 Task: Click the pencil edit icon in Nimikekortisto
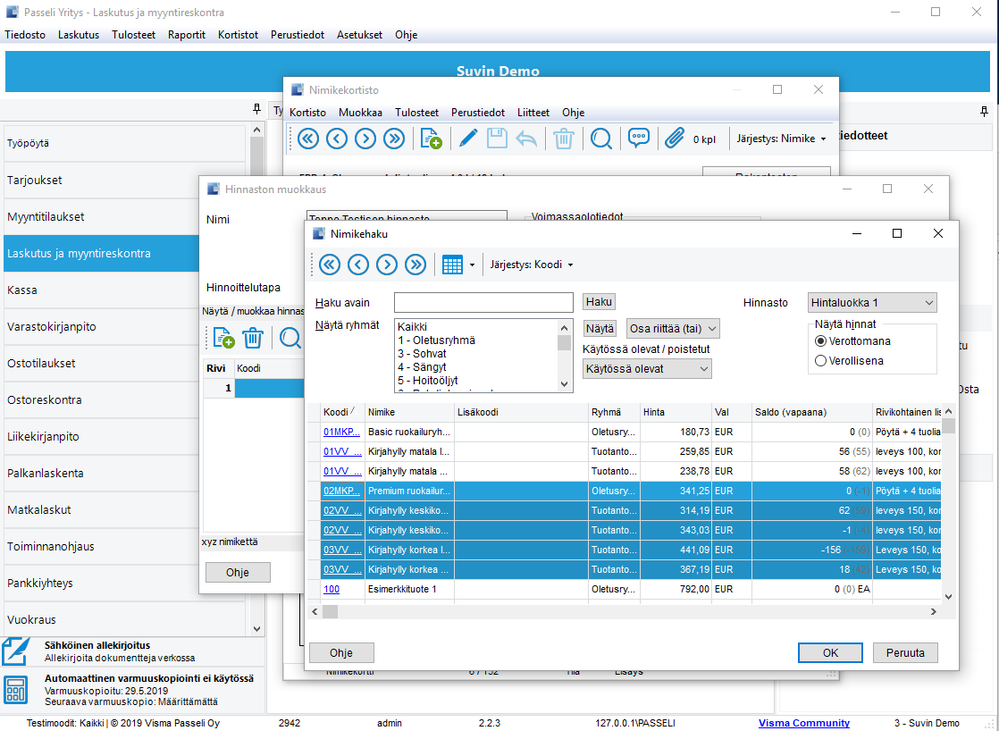[x=468, y=139]
